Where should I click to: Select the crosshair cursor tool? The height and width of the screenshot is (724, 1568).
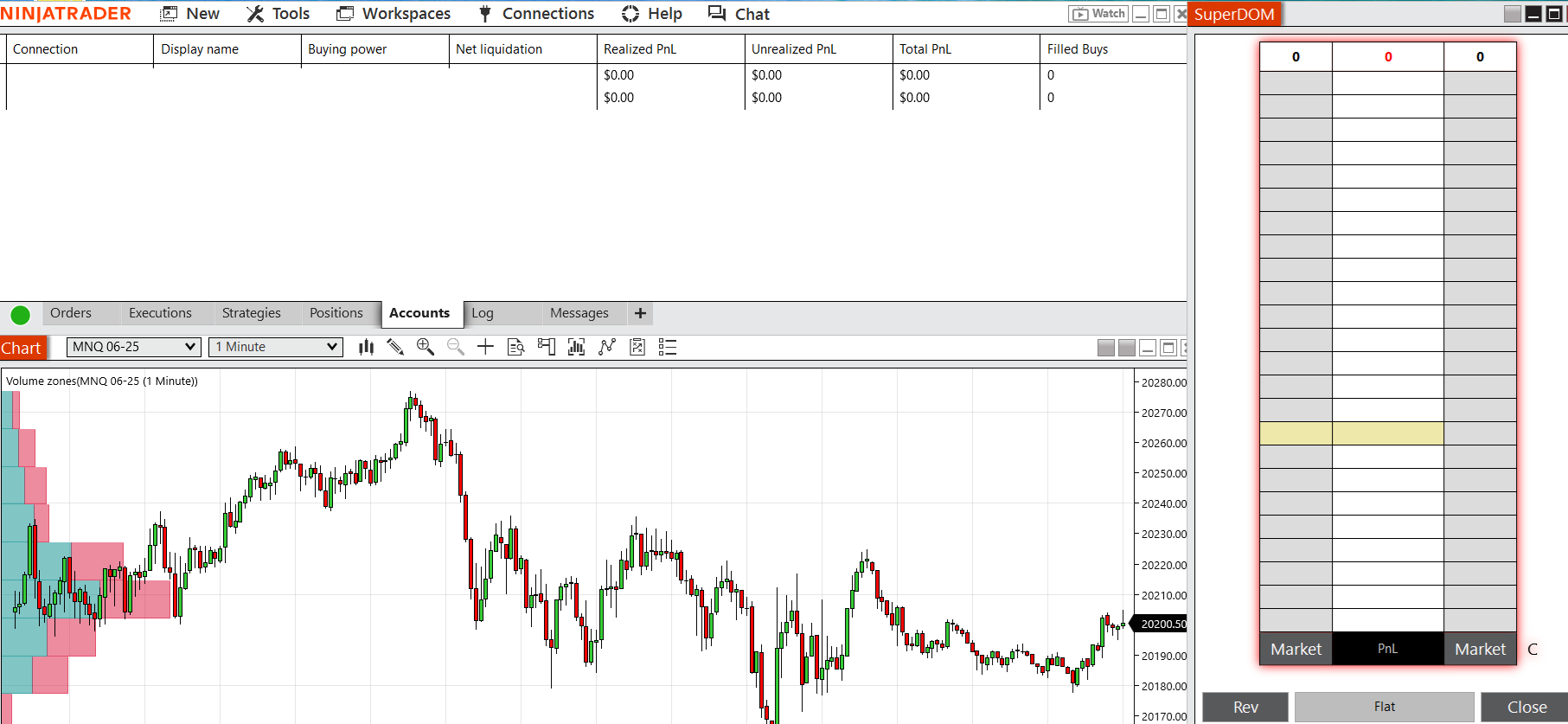pyautogui.click(x=485, y=347)
